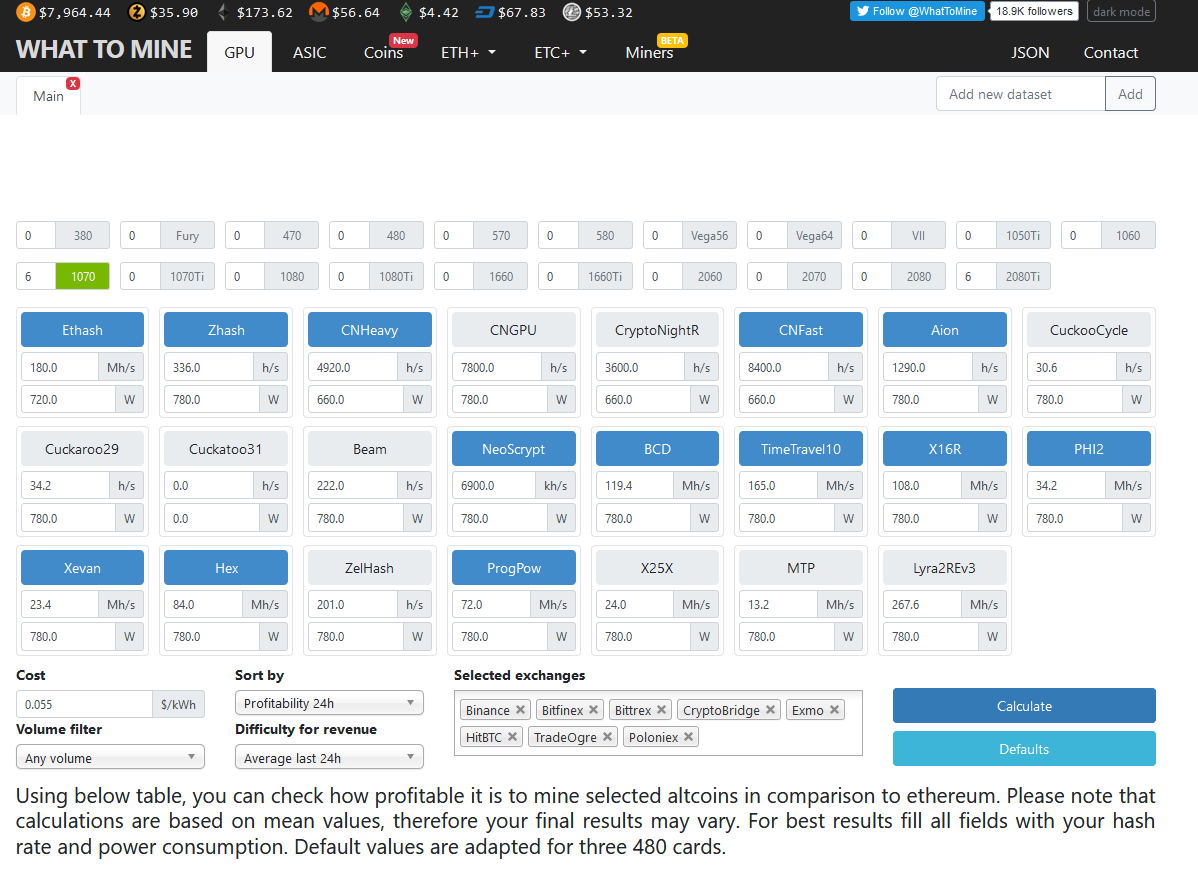Viewport: 1198px width, 869px height.
Task: Reset values with Defaults button
Action: pyautogui.click(x=1024, y=749)
